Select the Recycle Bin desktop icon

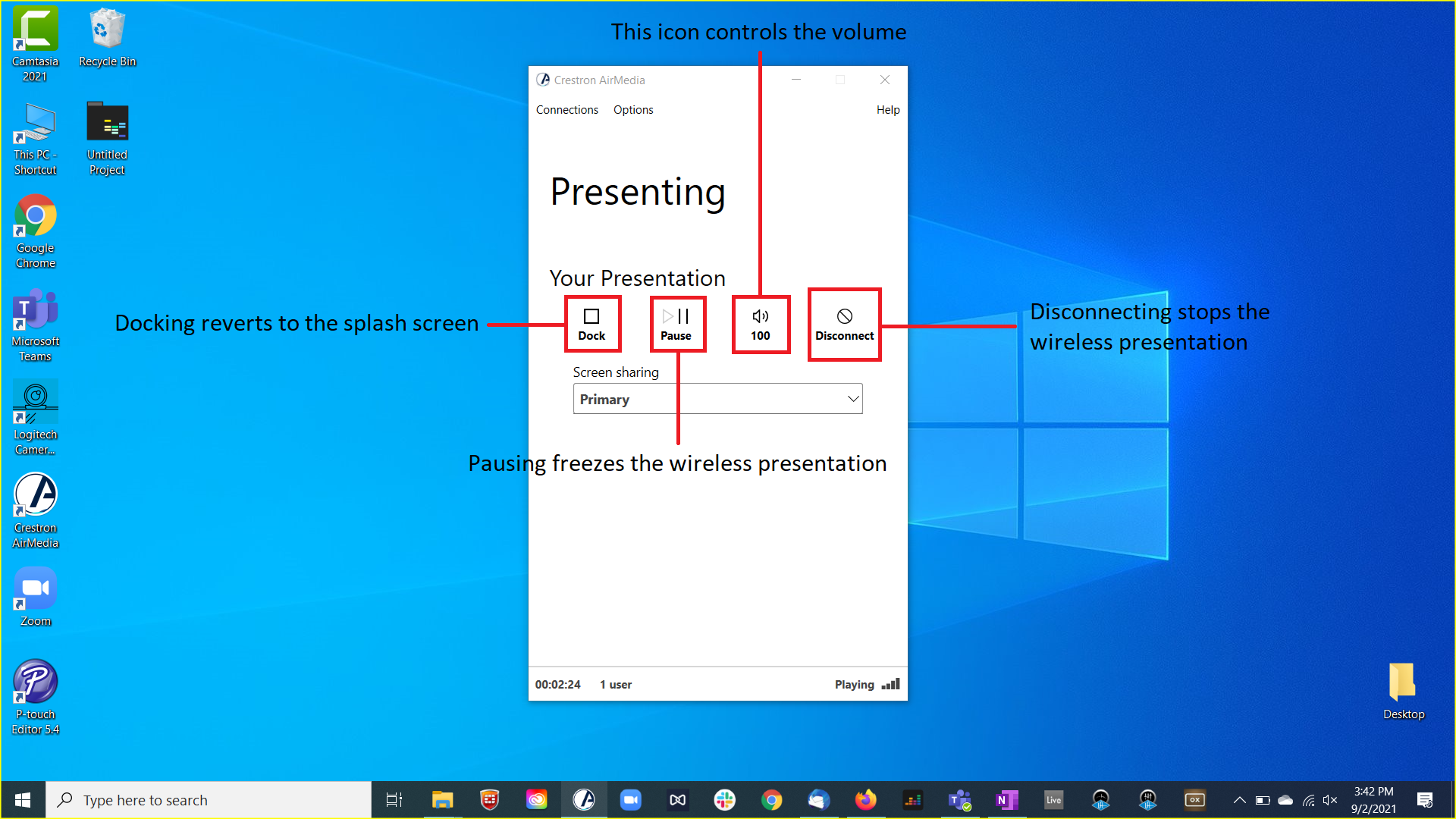coord(107,38)
